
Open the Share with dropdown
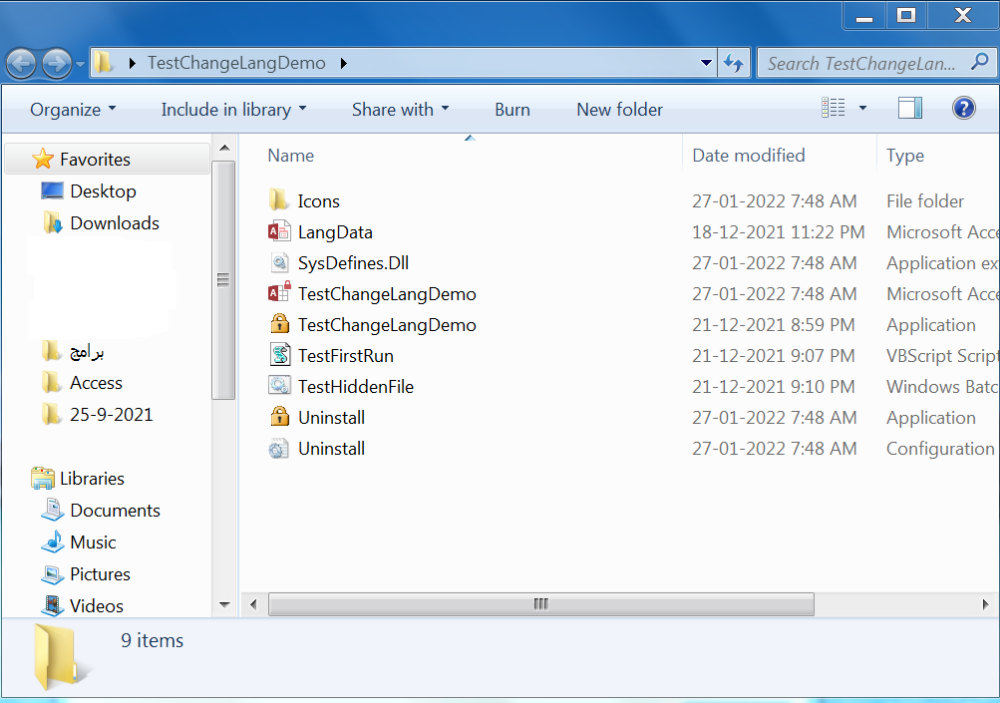(x=400, y=110)
